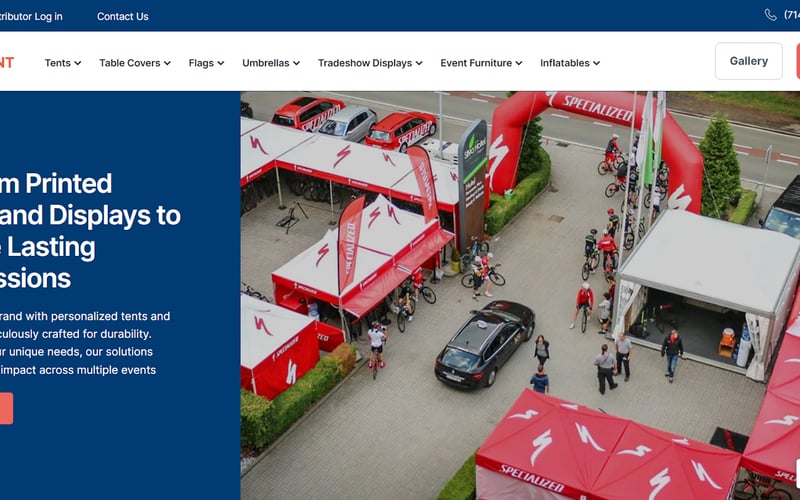
Task: Click the phone icon in top bar
Action: pyautogui.click(x=770, y=15)
